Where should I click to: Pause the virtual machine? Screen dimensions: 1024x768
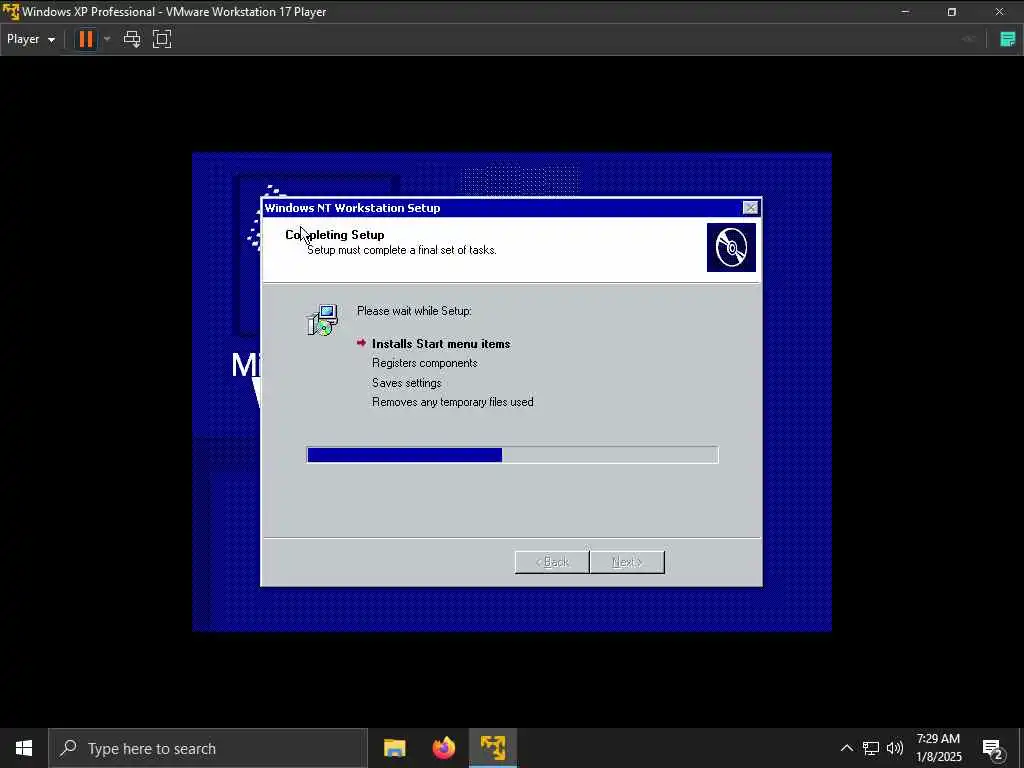click(x=86, y=39)
